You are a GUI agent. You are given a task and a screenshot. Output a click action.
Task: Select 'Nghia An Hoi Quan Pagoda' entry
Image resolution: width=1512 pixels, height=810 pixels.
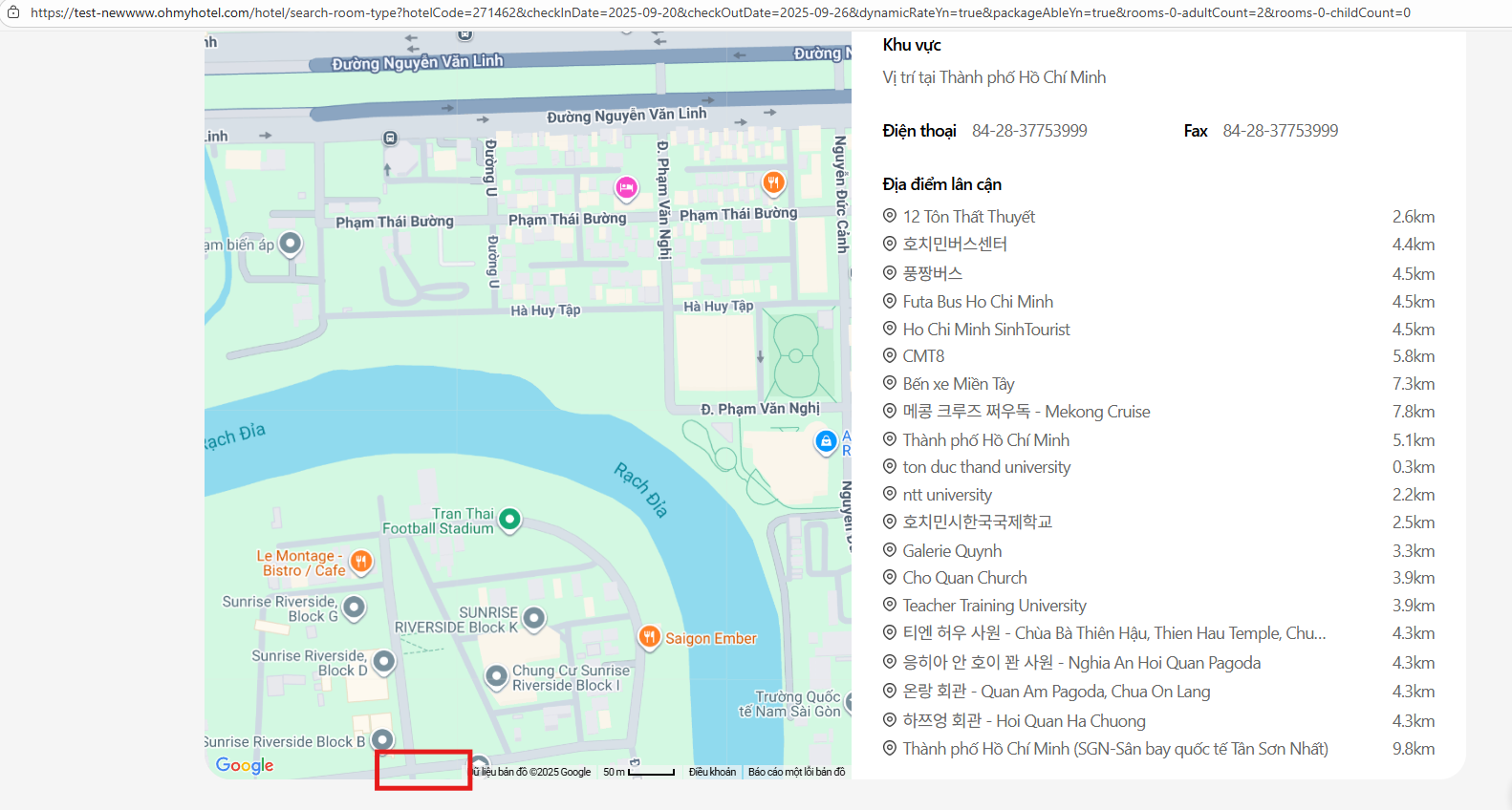coord(1082,663)
